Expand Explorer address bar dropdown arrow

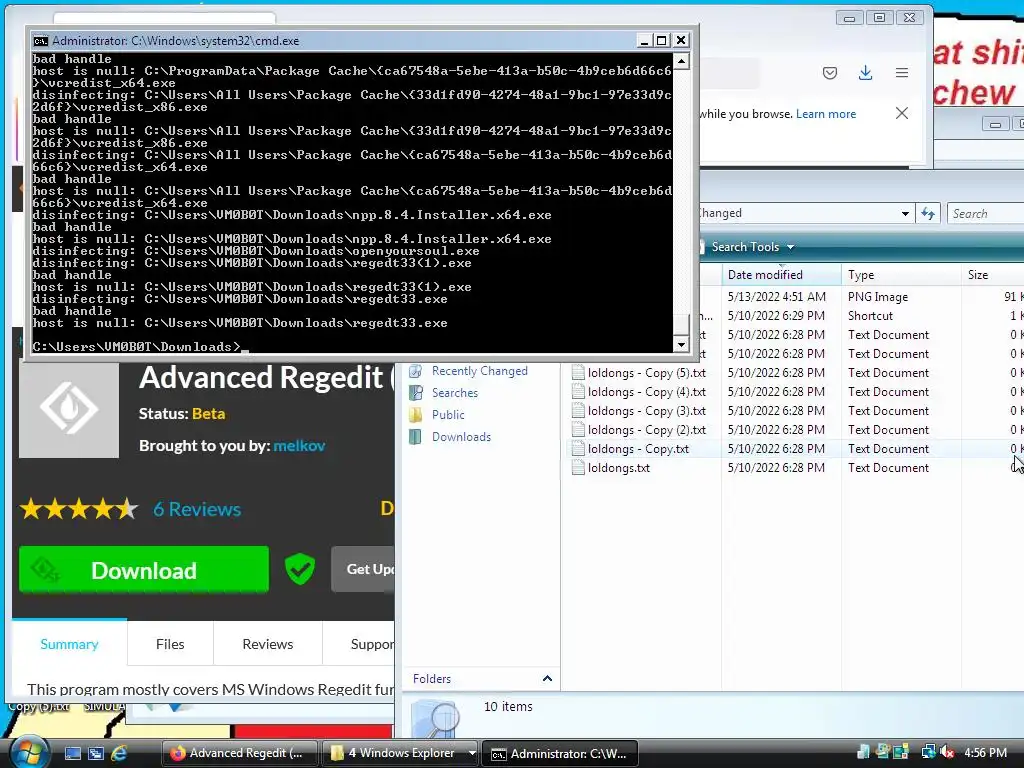[904, 214]
